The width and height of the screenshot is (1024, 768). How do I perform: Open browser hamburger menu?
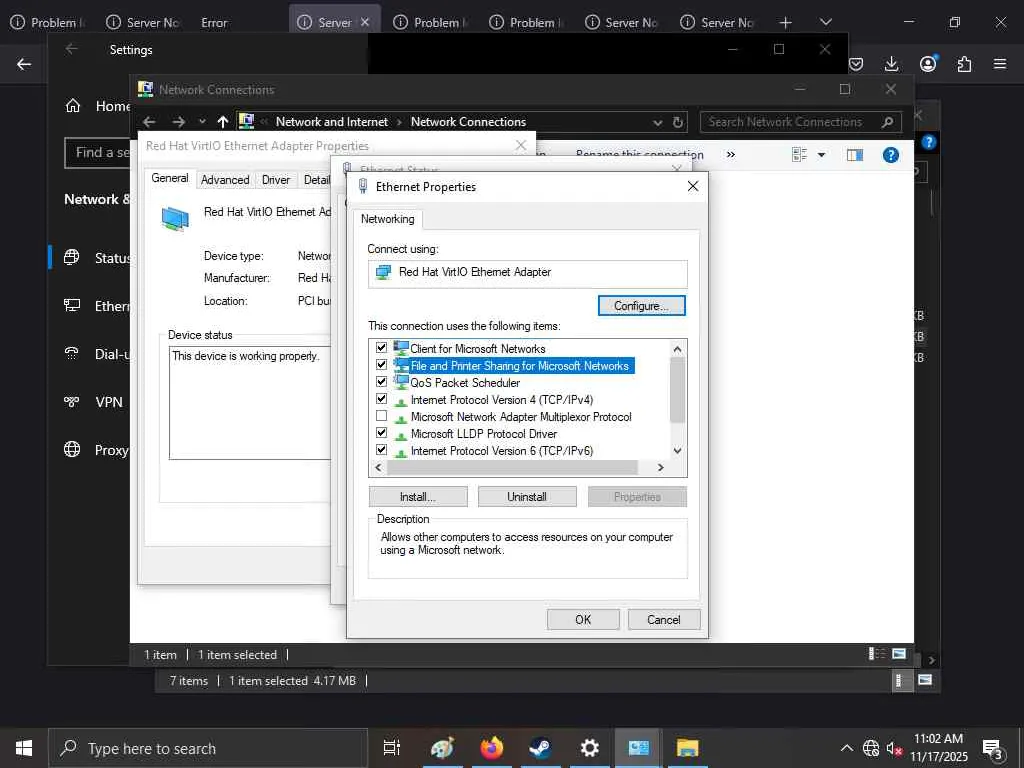pyautogui.click(x=1000, y=64)
